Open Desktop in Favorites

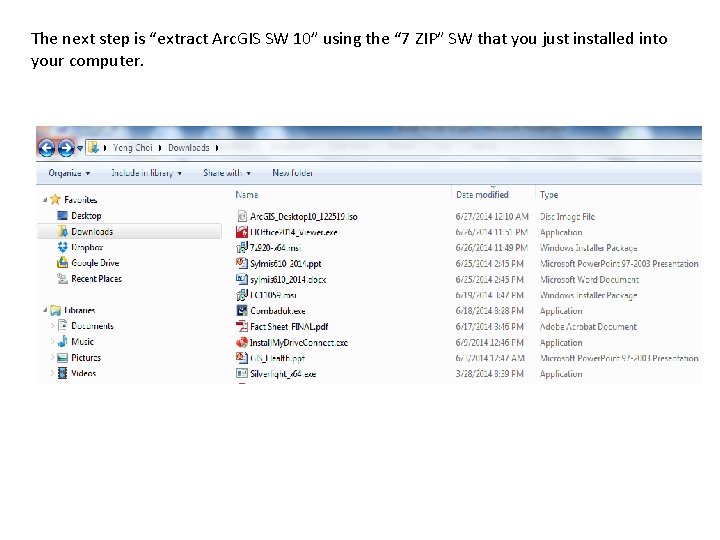tap(86, 216)
